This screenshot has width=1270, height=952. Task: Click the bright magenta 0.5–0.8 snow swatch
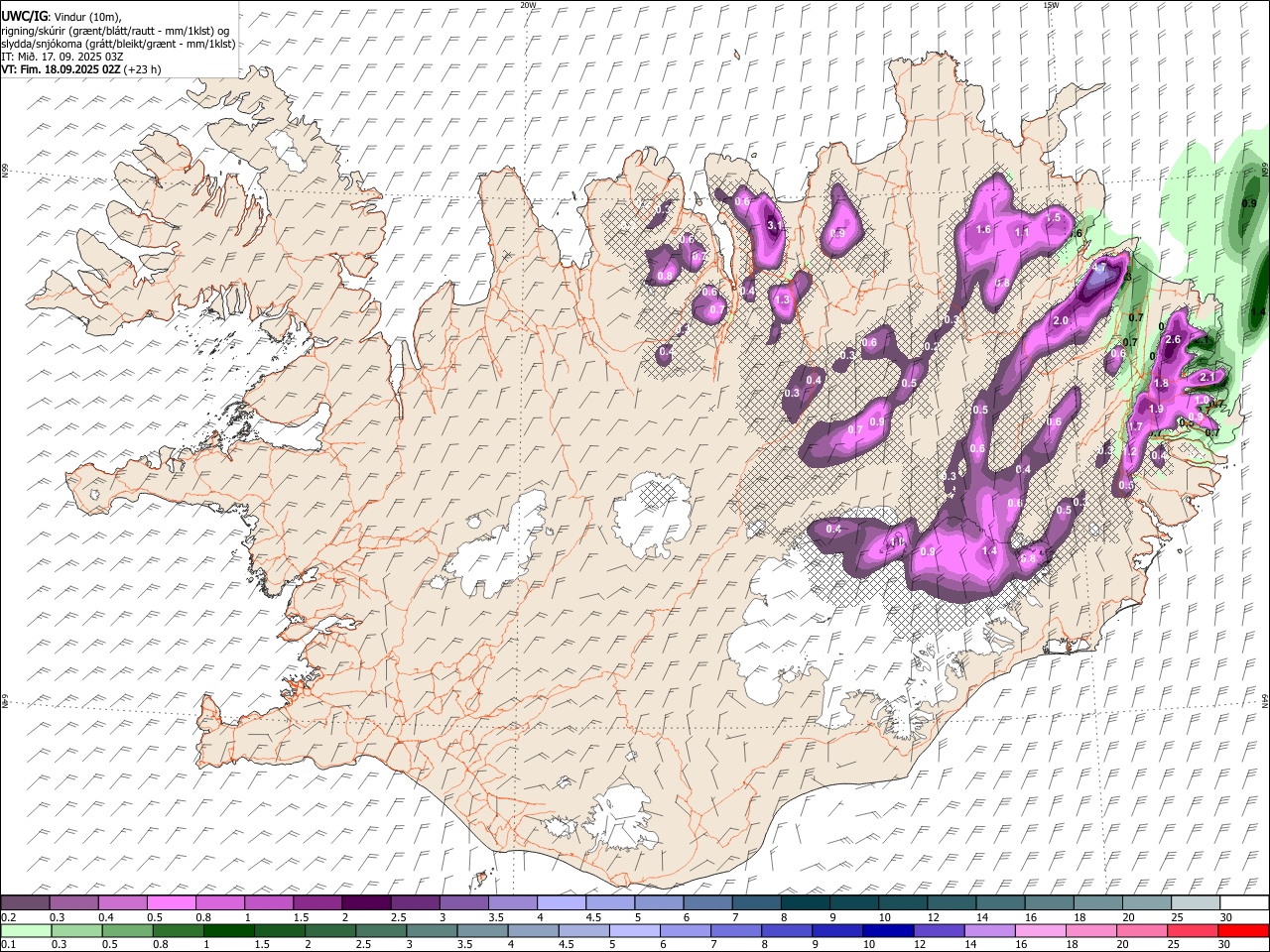click(x=173, y=903)
